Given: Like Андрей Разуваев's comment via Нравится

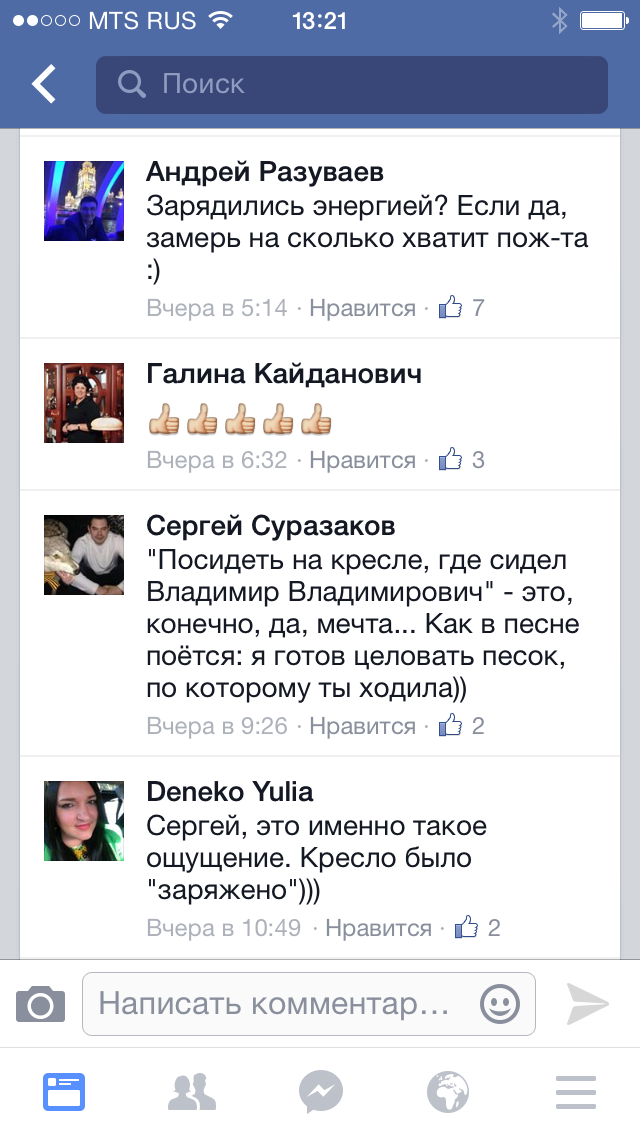Looking at the screenshot, I should point(362,309).
